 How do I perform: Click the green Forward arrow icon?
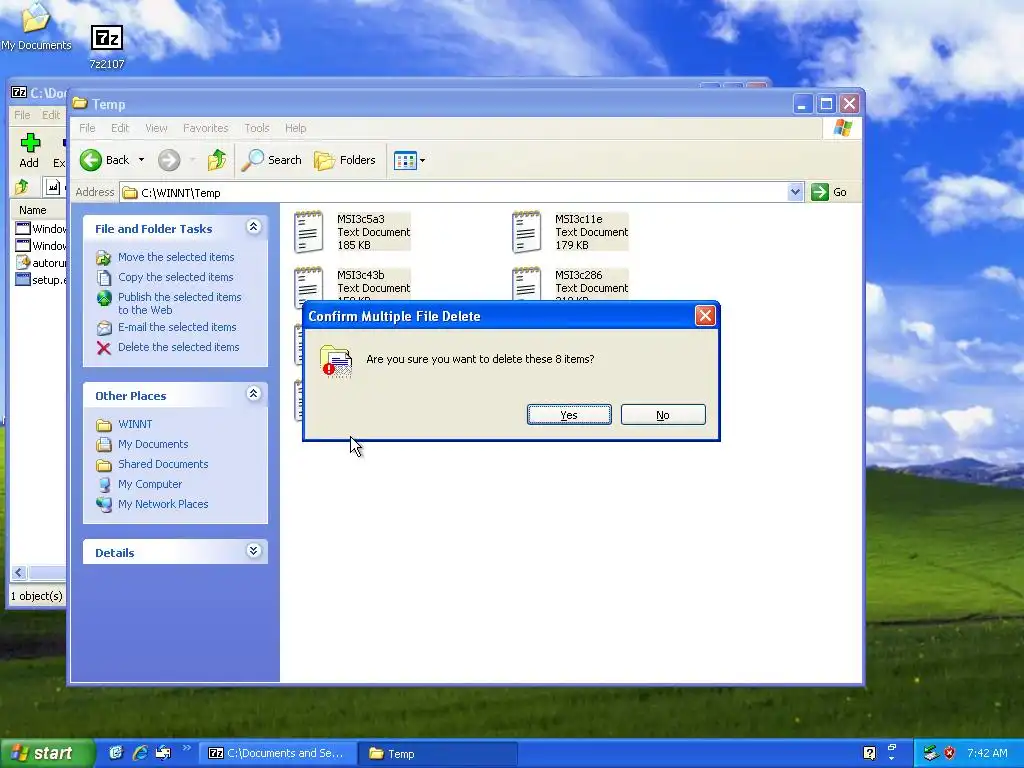[x=169, y=160]
